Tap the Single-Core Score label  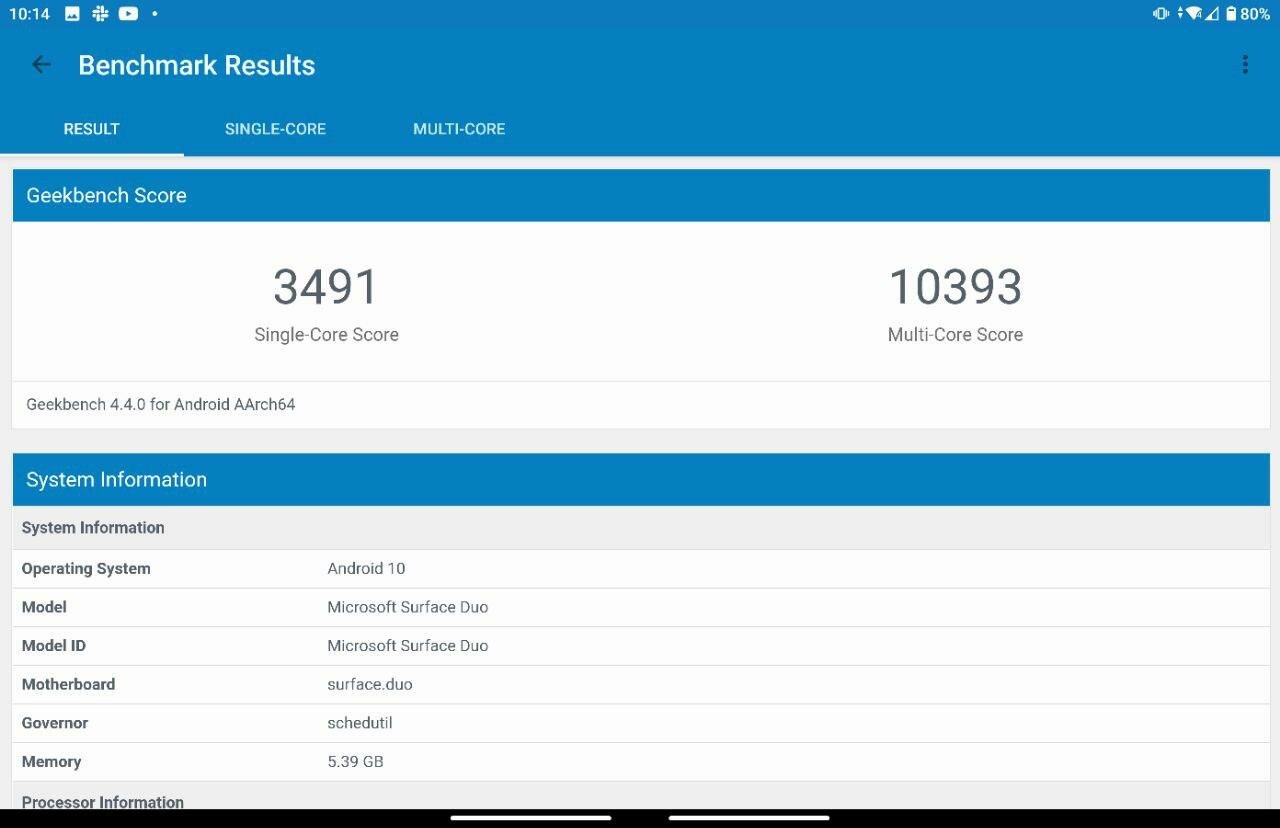[326, 335]
